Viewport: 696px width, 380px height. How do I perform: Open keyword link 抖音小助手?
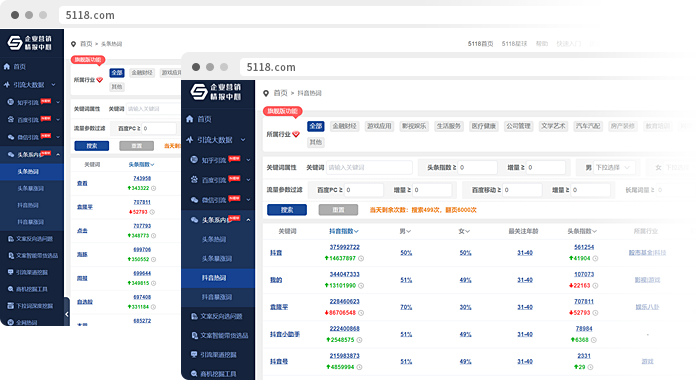[285, 334]
